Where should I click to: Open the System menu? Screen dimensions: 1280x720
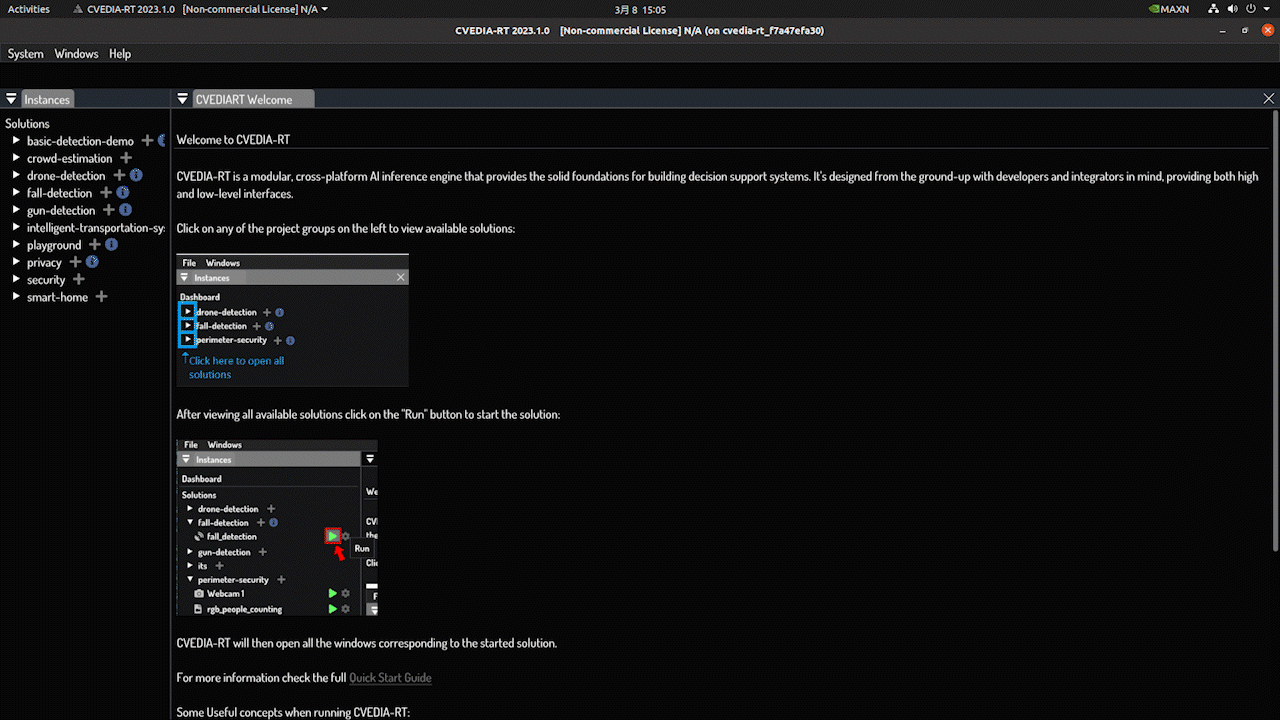[x=25, y=54]
